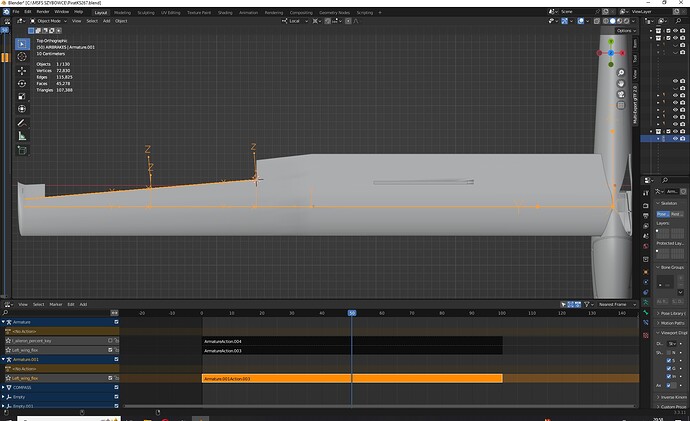Toggle l_aileron_percent_key track mute checkbox
This screenshot has width=690, height=421.
point(110,340)
